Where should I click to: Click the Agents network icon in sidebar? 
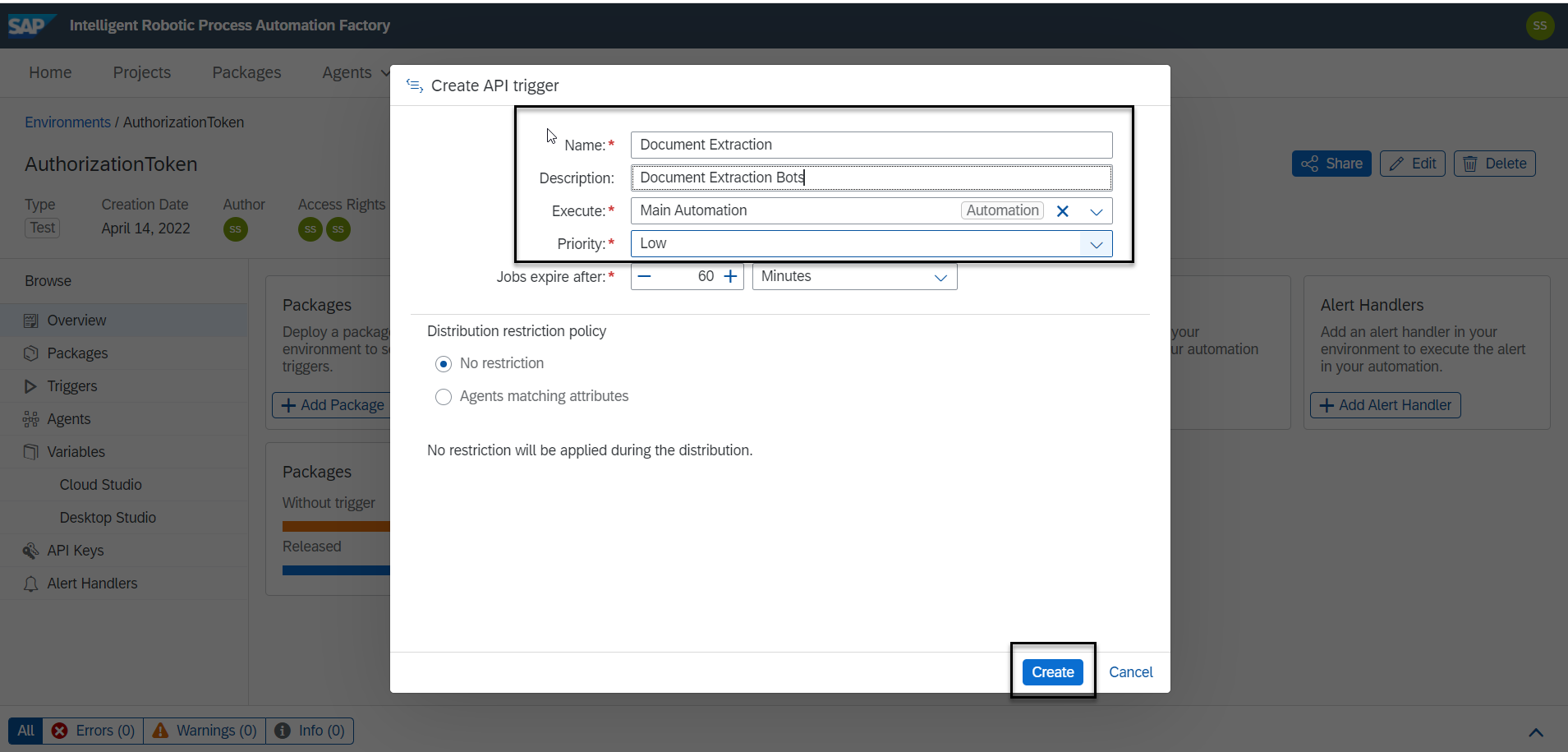pos(31,419)
